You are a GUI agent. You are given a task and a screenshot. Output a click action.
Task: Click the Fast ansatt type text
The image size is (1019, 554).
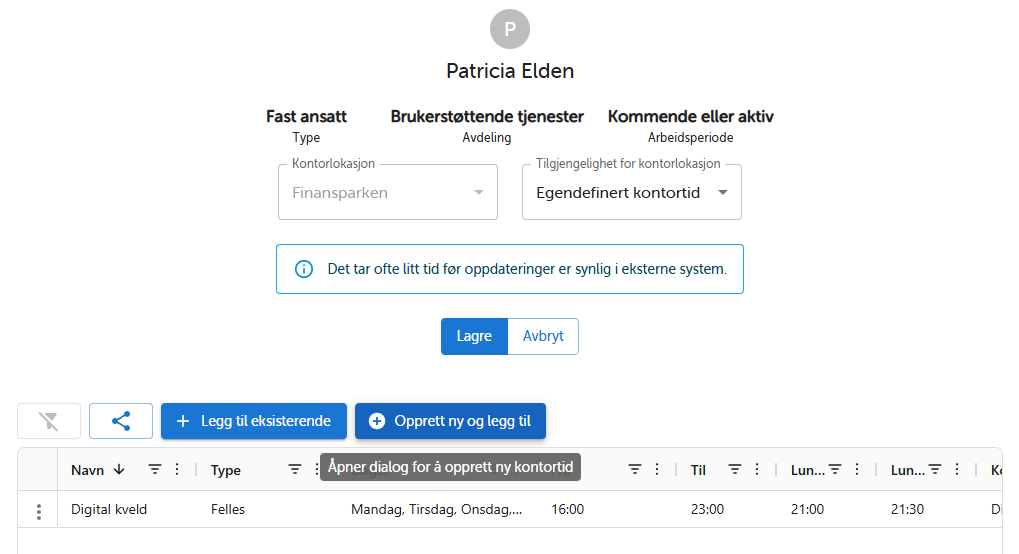click(306, 116)
